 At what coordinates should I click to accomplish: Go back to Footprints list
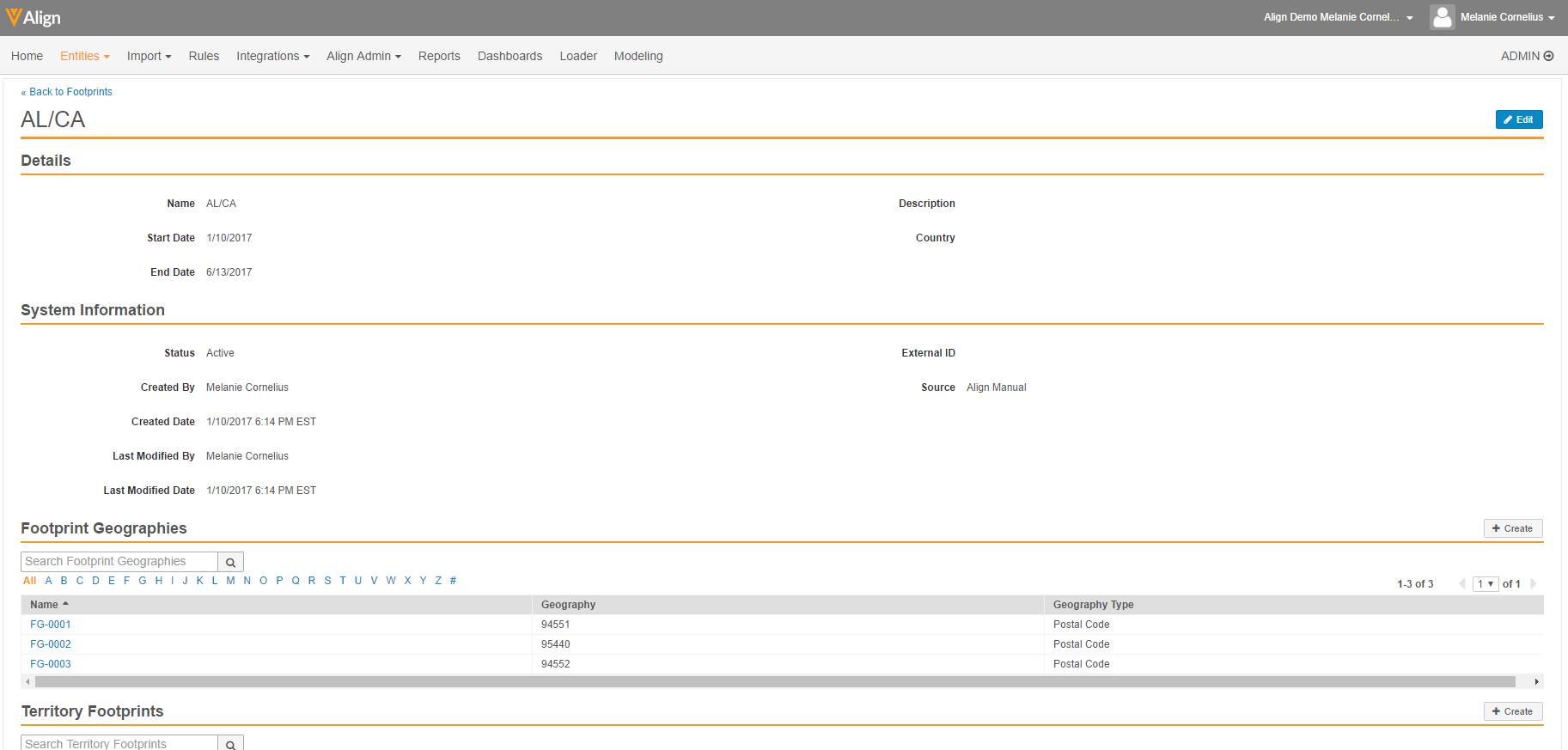pos(70,92)
